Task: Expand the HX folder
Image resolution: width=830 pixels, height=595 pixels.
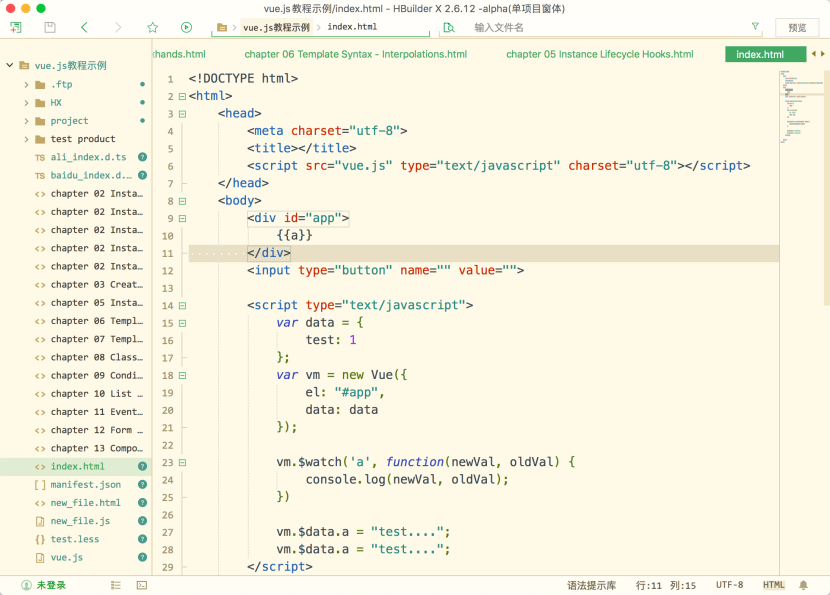Action: 26,103
